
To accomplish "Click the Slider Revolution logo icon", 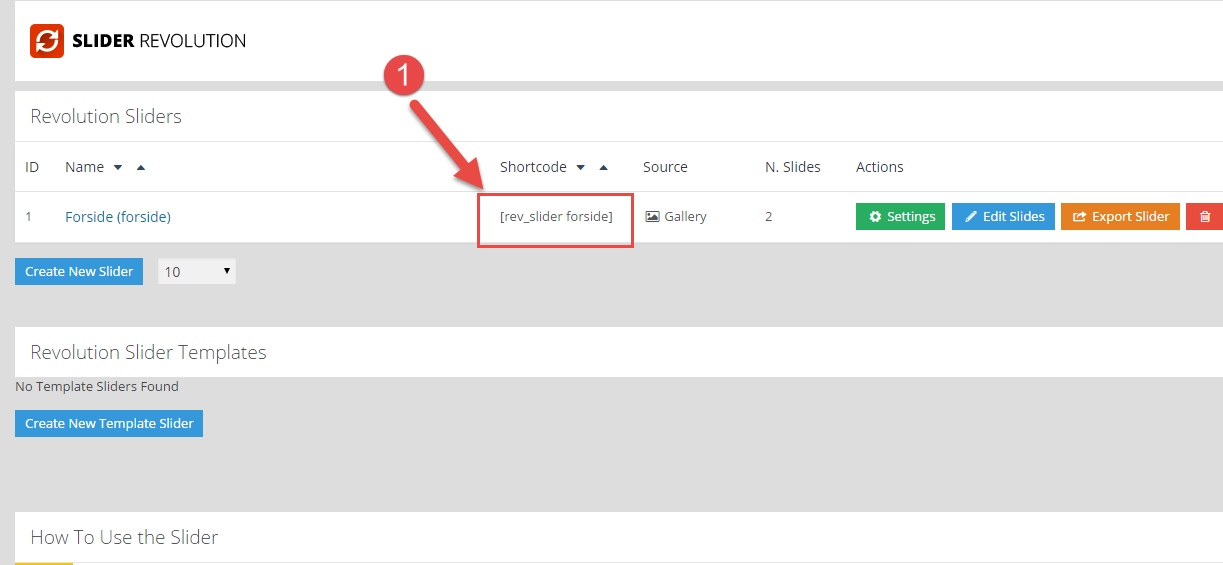I will pyautogui.click(x=47, y=41).
